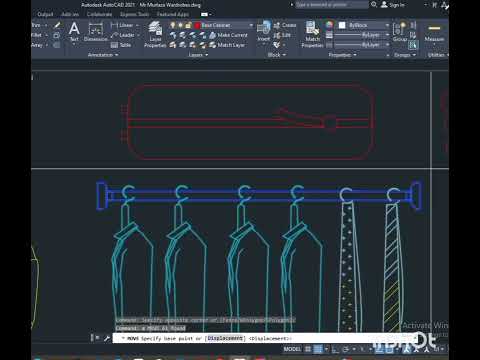Screen dimensions: 480x360
Task: Expand the Properties panel title
Action: click(x=342, y=55)
